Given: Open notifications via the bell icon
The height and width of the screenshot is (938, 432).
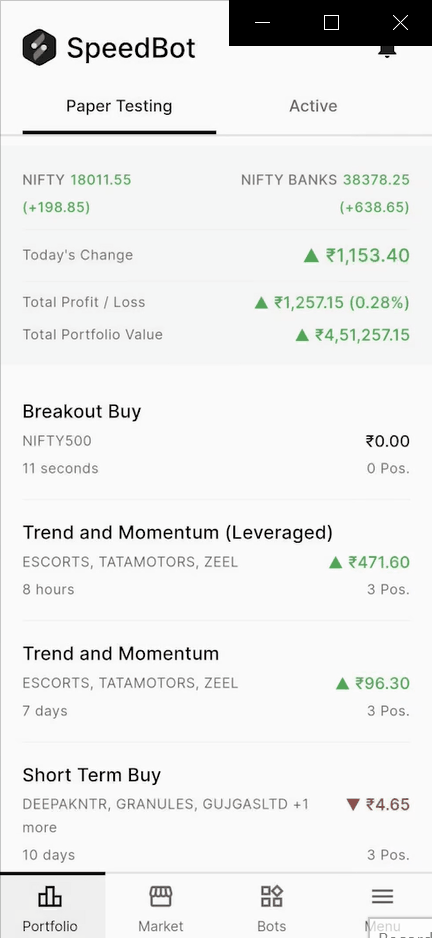Looking at the screenshot, I should (388, 51).
